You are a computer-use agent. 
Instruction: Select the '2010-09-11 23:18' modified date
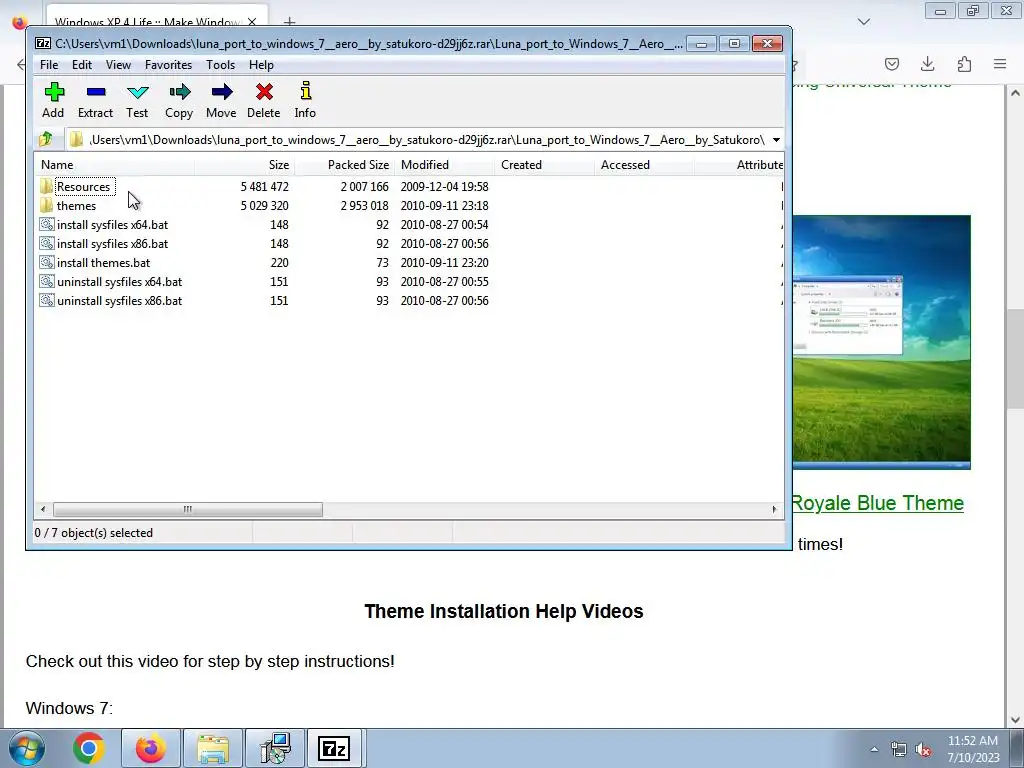pyautogui.click(x=445, y=206)
